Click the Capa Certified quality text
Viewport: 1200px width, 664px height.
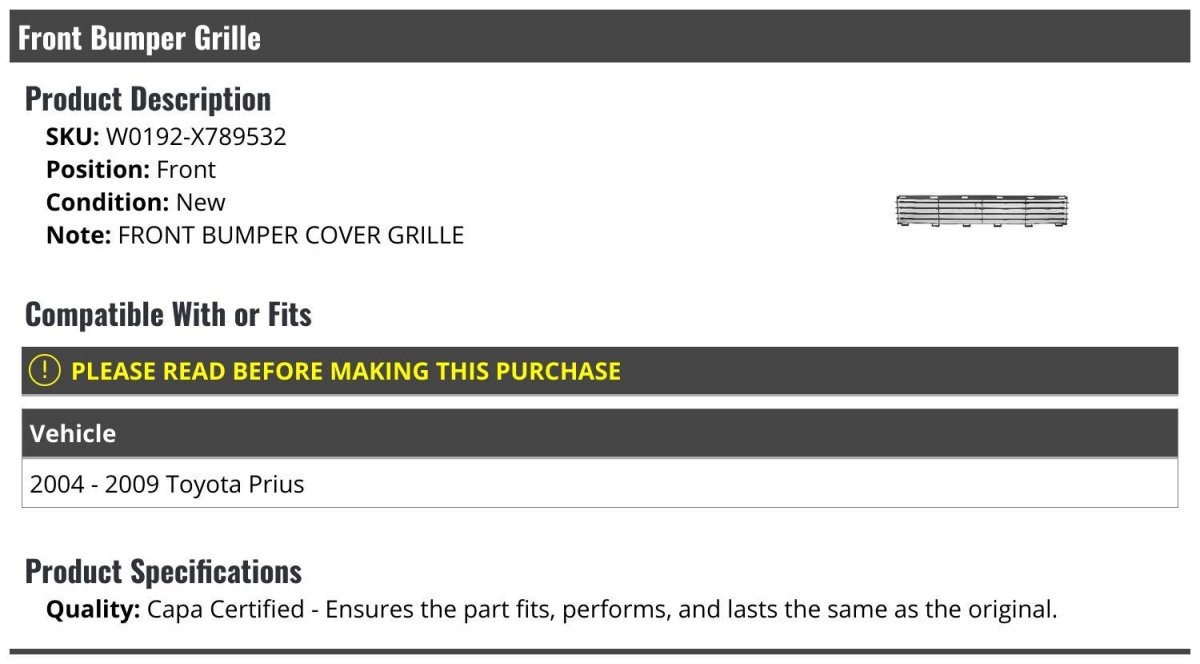[602, 609]
